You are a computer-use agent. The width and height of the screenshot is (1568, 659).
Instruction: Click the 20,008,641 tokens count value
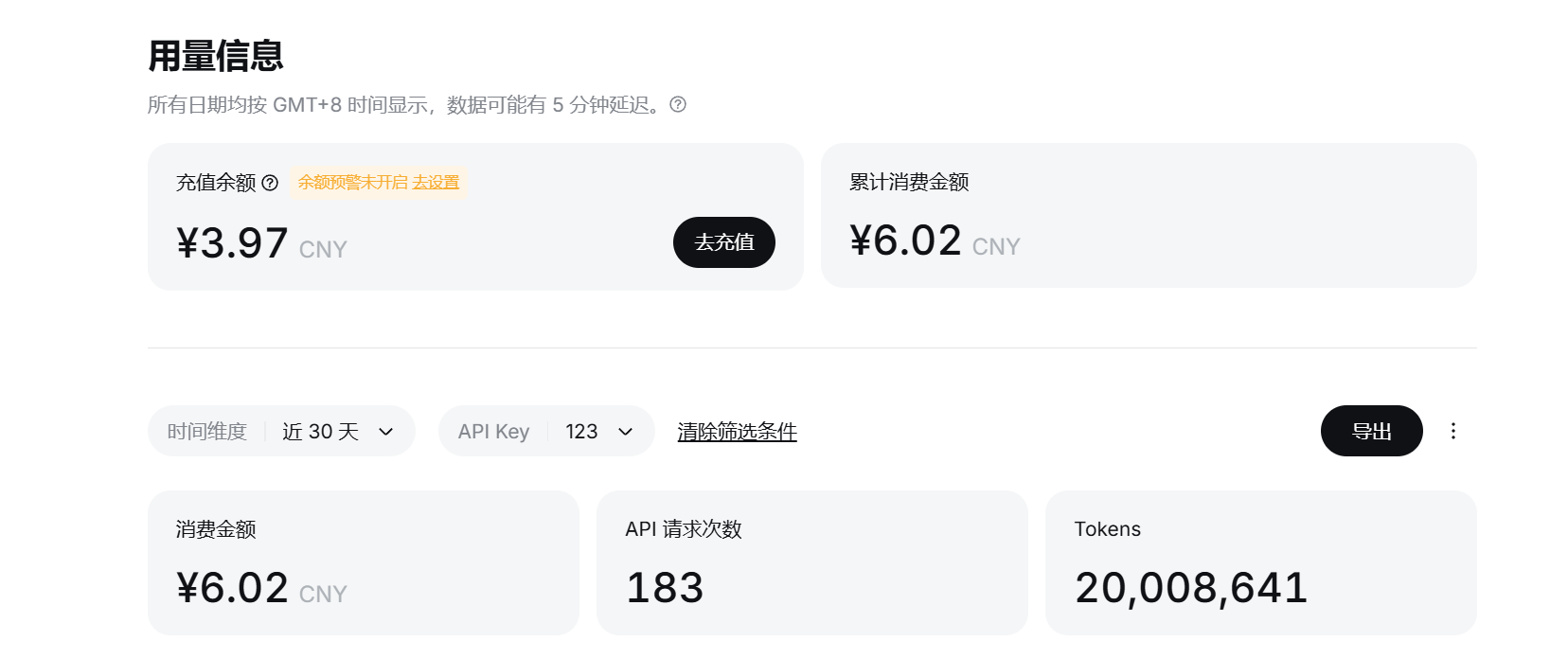pos(1191,588)
